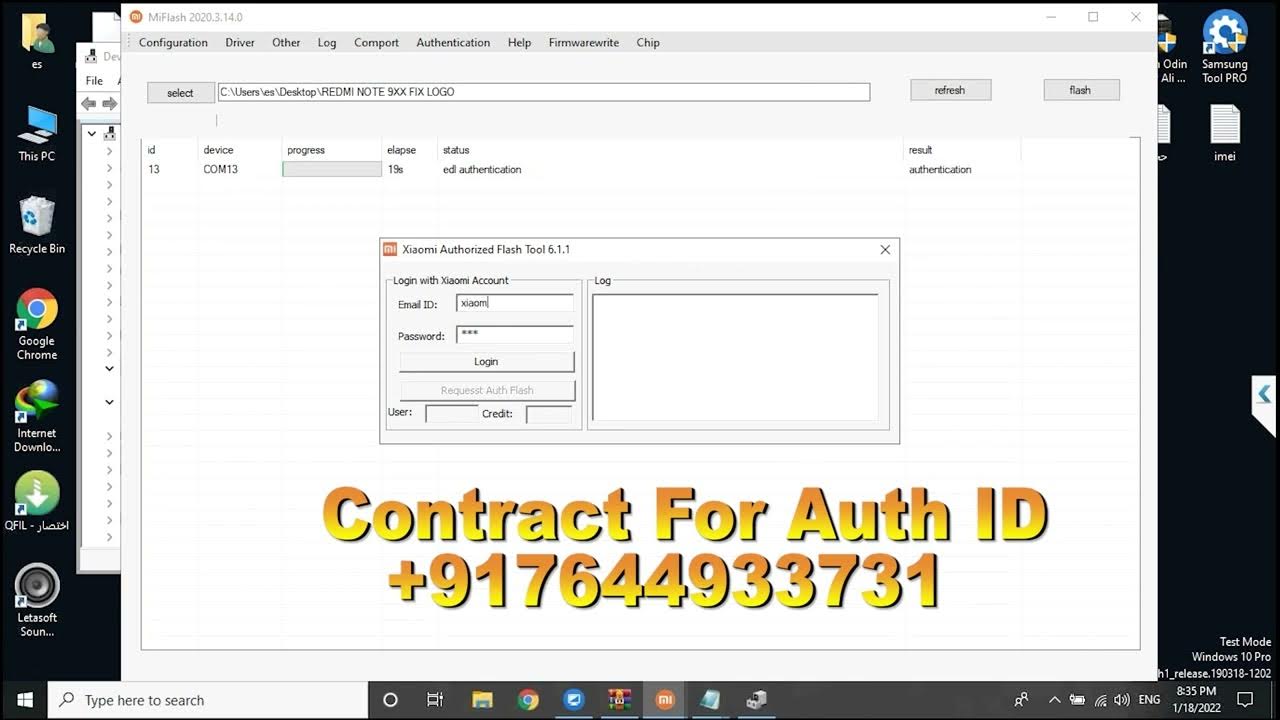The height and width of the screenshot is (720, 1280).
Task: Click the Mi icon on the auth dialog title
Action: pyautogui.click(x=390, y=249)
